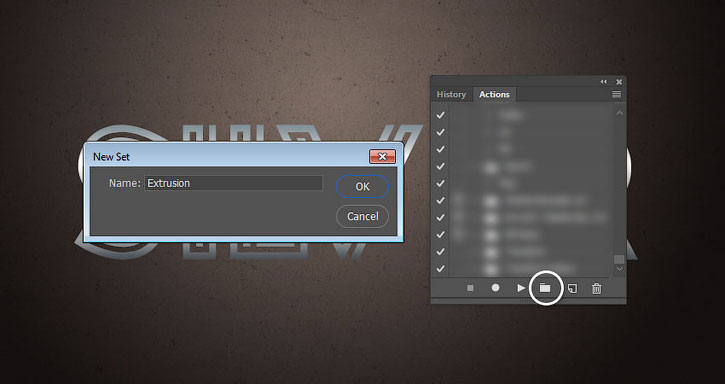Click the Actions list scrollbar thumb
The height and width of the screenshot is (384, 725).
(x=619, y=259)
